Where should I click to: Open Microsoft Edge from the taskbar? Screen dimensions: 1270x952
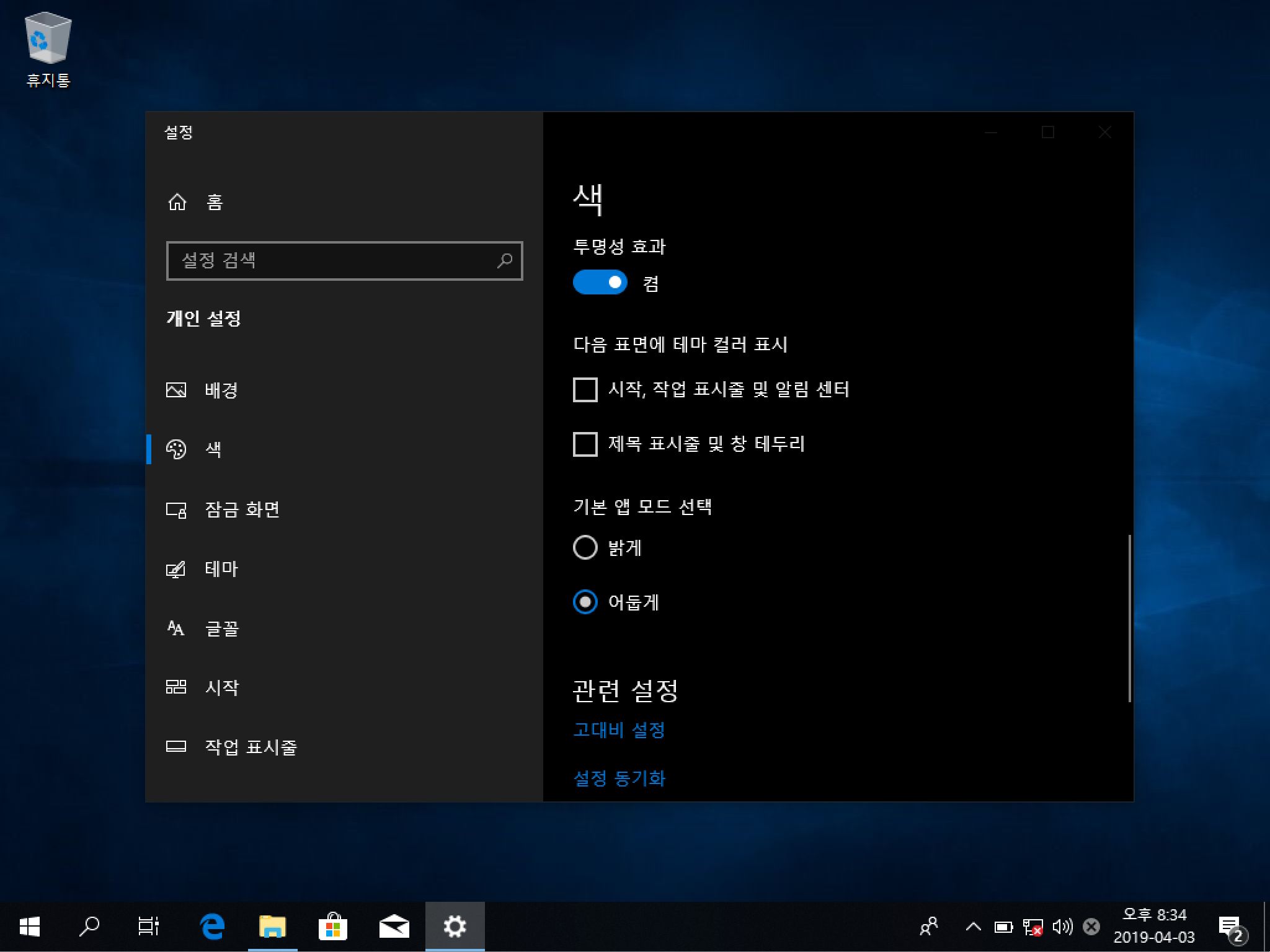213,927
